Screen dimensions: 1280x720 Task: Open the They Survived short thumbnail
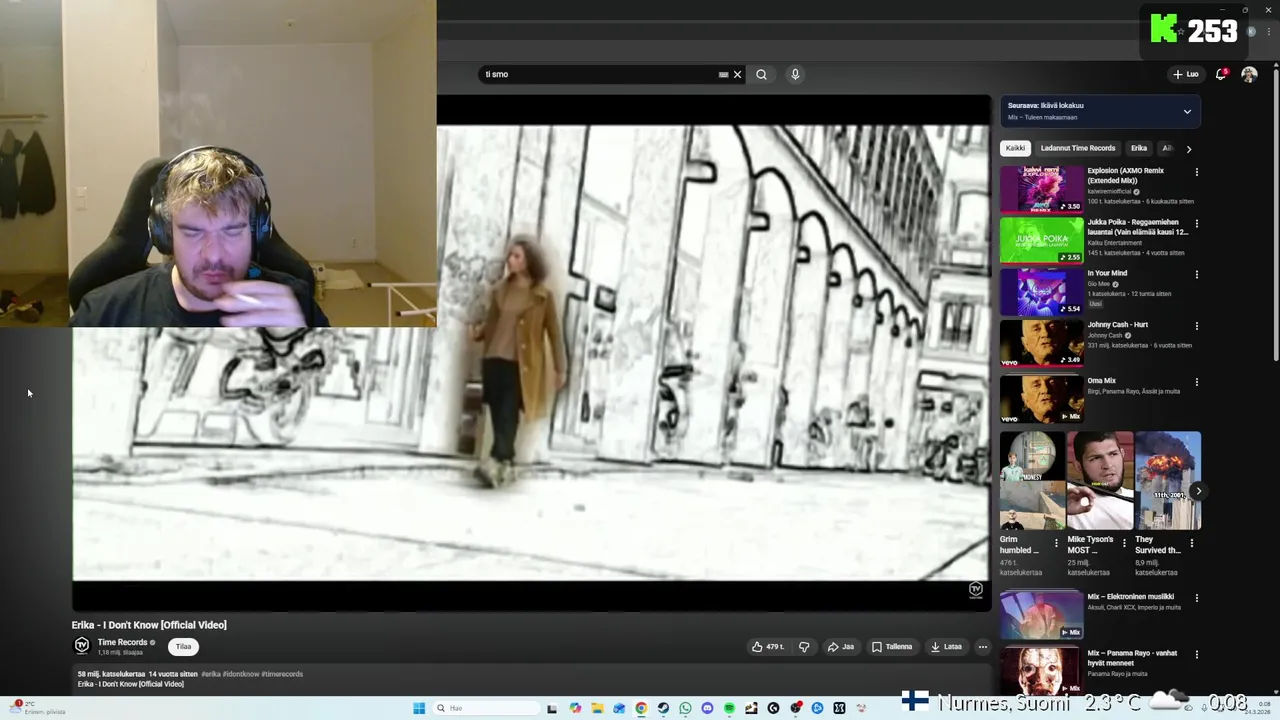(x=1168, y=480)
